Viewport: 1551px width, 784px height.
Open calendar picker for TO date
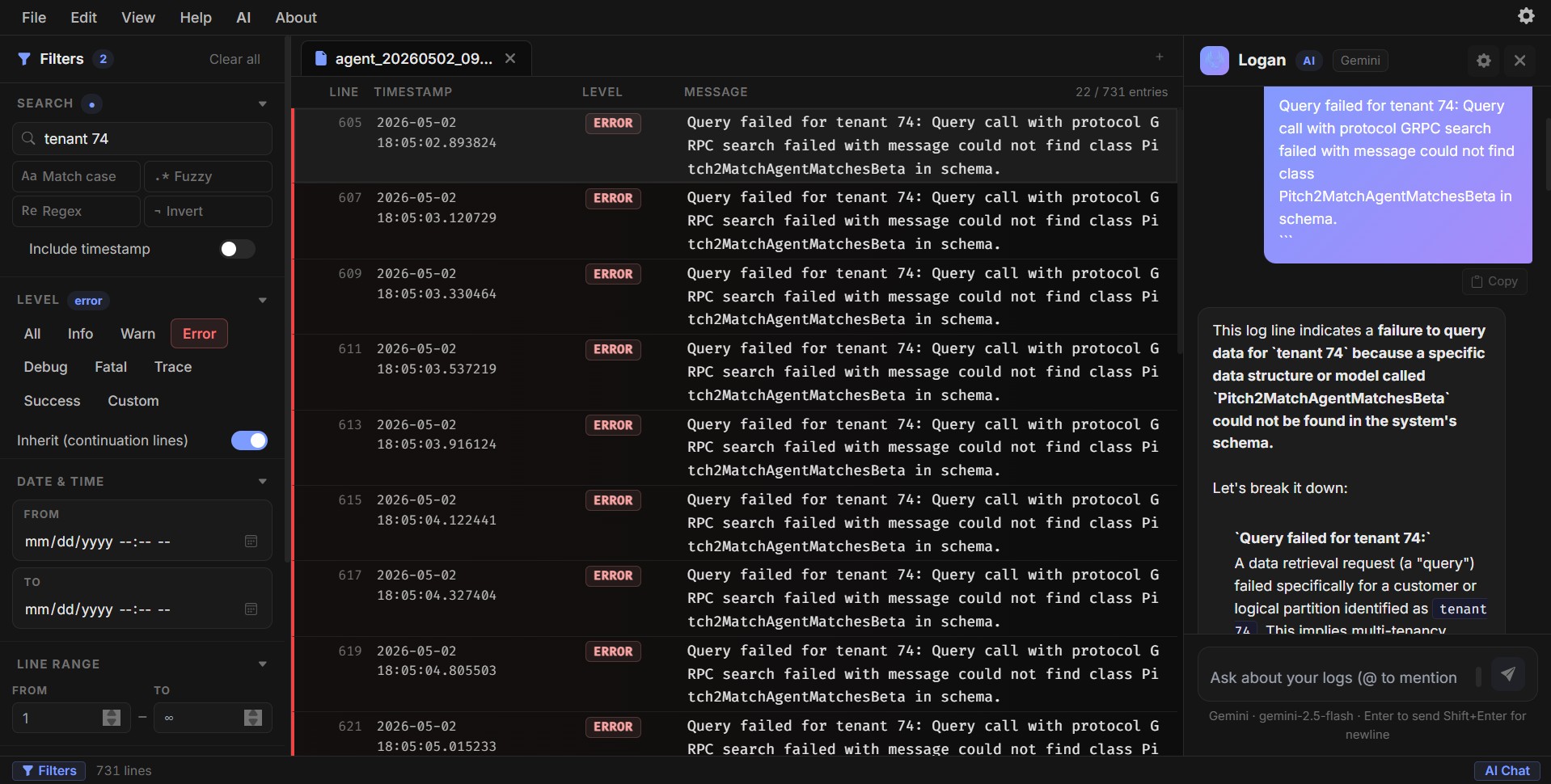[x=251, y=609]
